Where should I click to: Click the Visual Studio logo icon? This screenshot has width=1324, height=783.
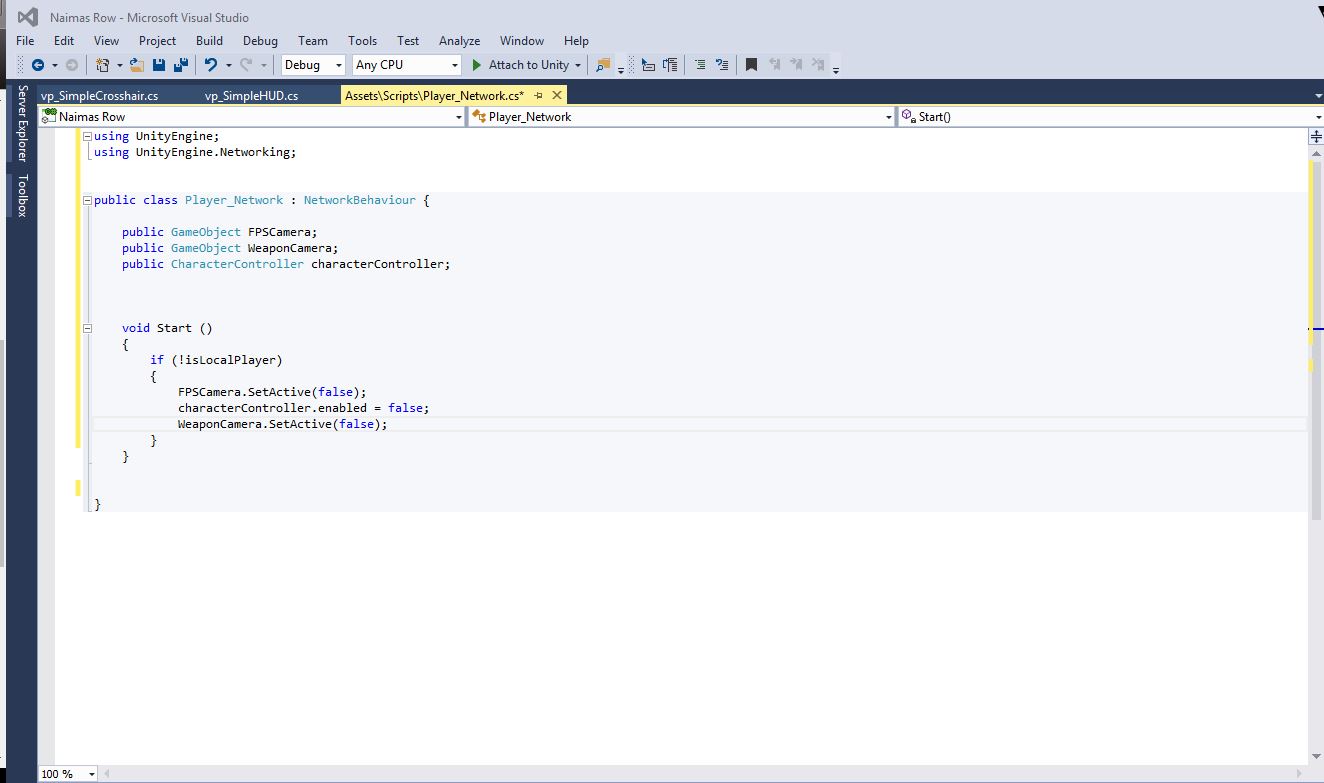click(27, 17)
